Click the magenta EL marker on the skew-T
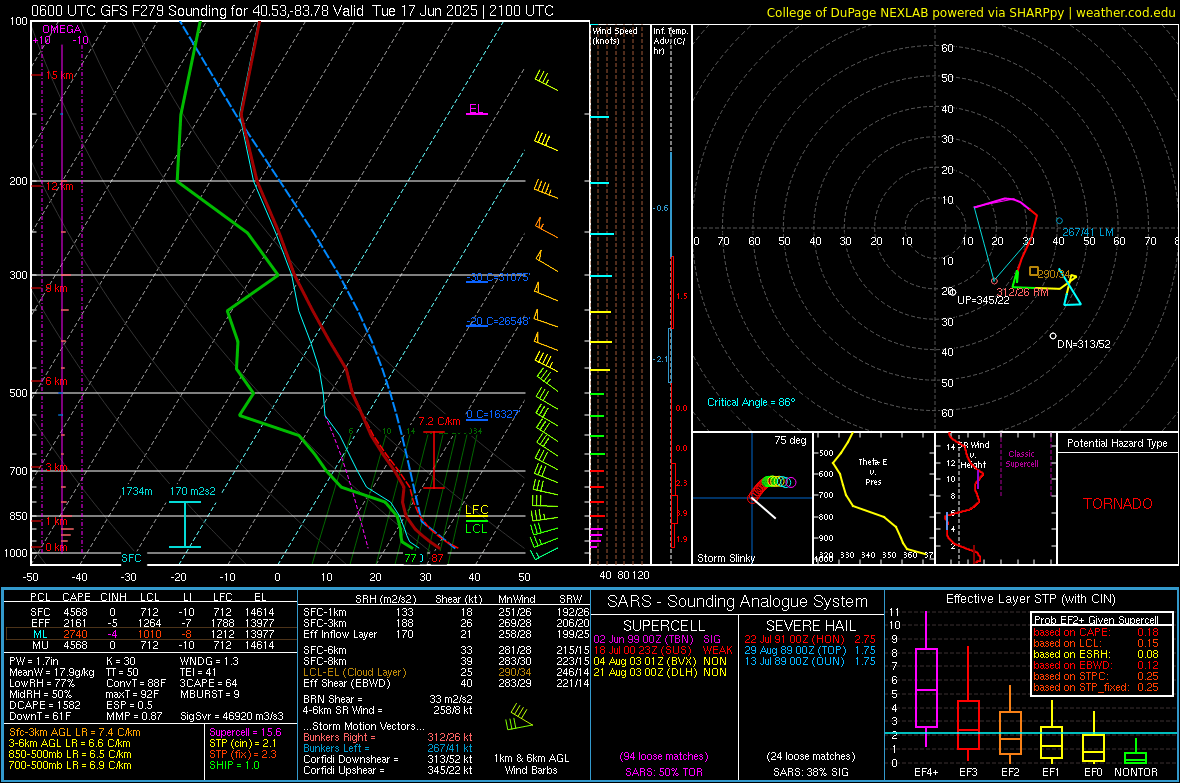Image resolution: width=1180 pixels, height=783 pixels. click(x=476, y=109)
